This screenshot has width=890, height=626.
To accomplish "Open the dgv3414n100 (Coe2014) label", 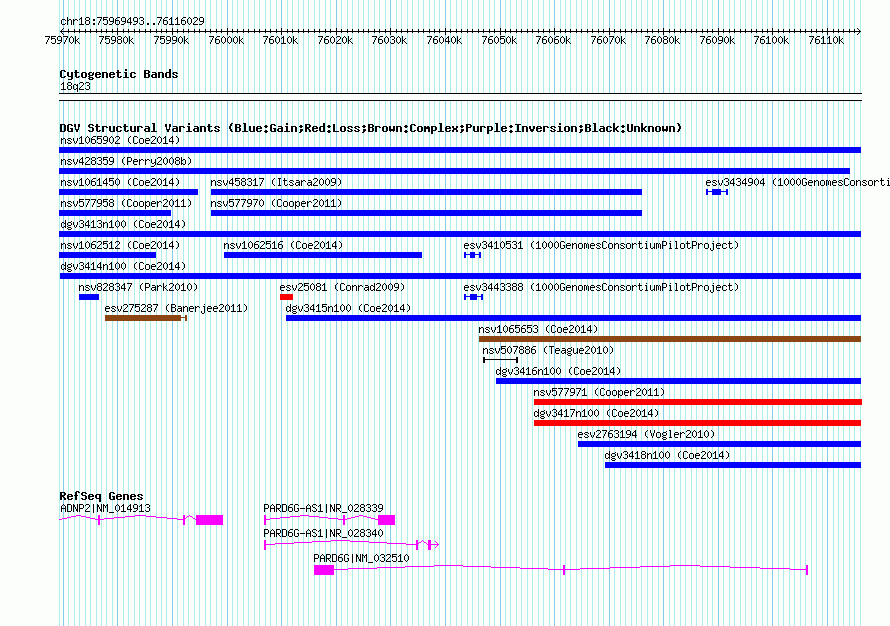I will (x=123, y=266).
